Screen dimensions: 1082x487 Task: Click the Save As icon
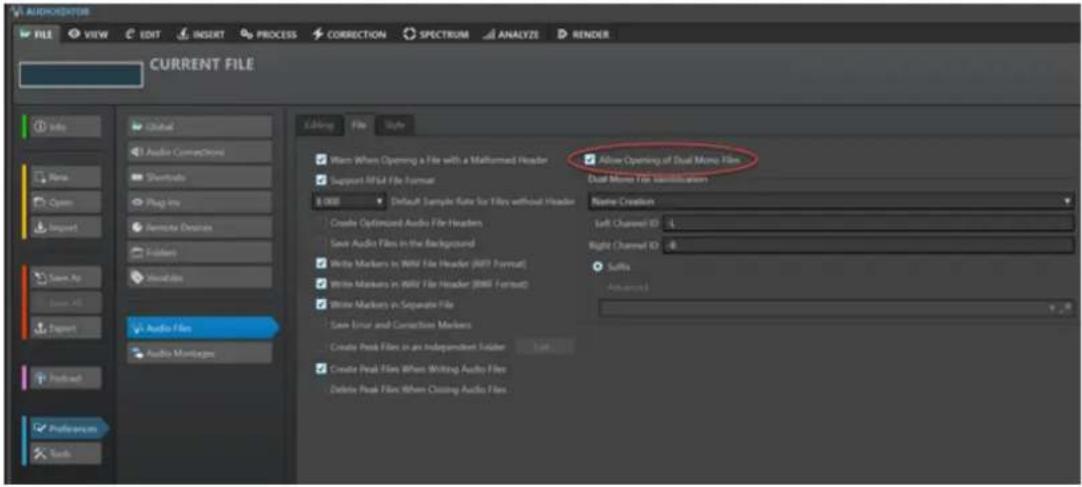click(40, 277)
